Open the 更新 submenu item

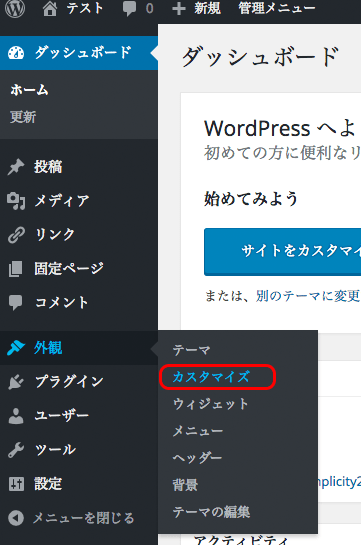[x=23, y=117]
